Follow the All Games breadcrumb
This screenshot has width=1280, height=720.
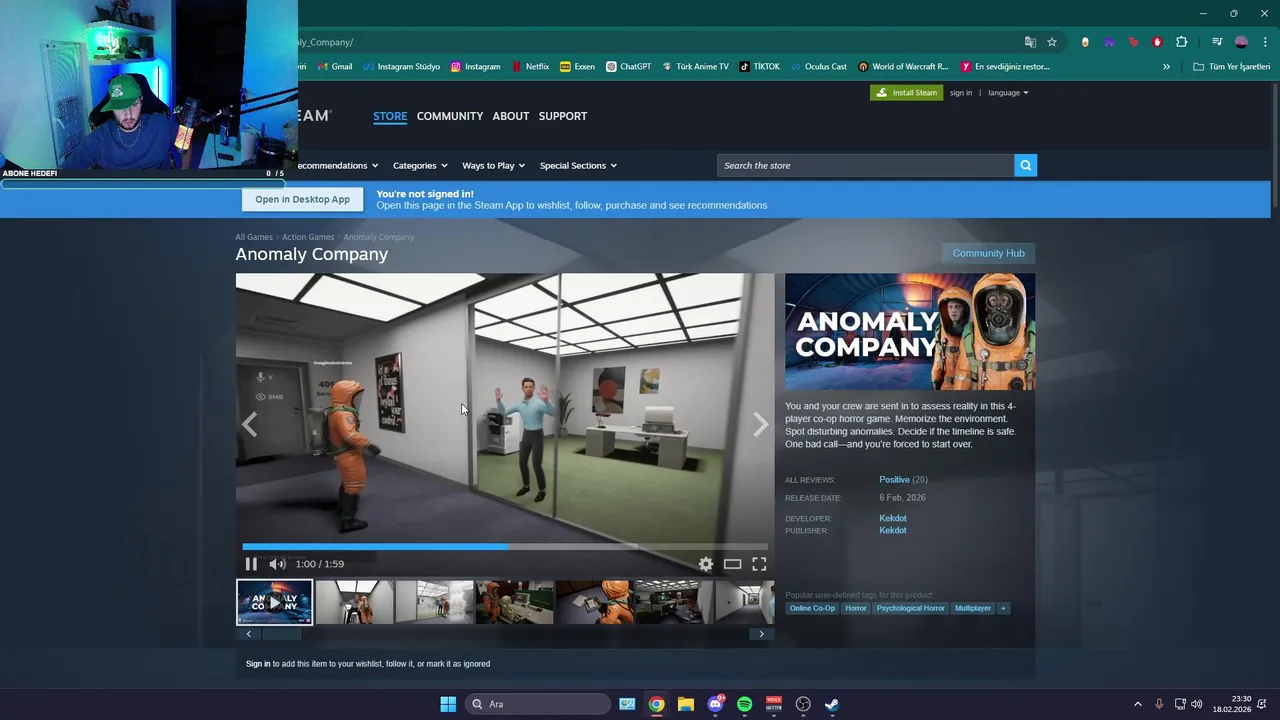click(x=254, y=237)
